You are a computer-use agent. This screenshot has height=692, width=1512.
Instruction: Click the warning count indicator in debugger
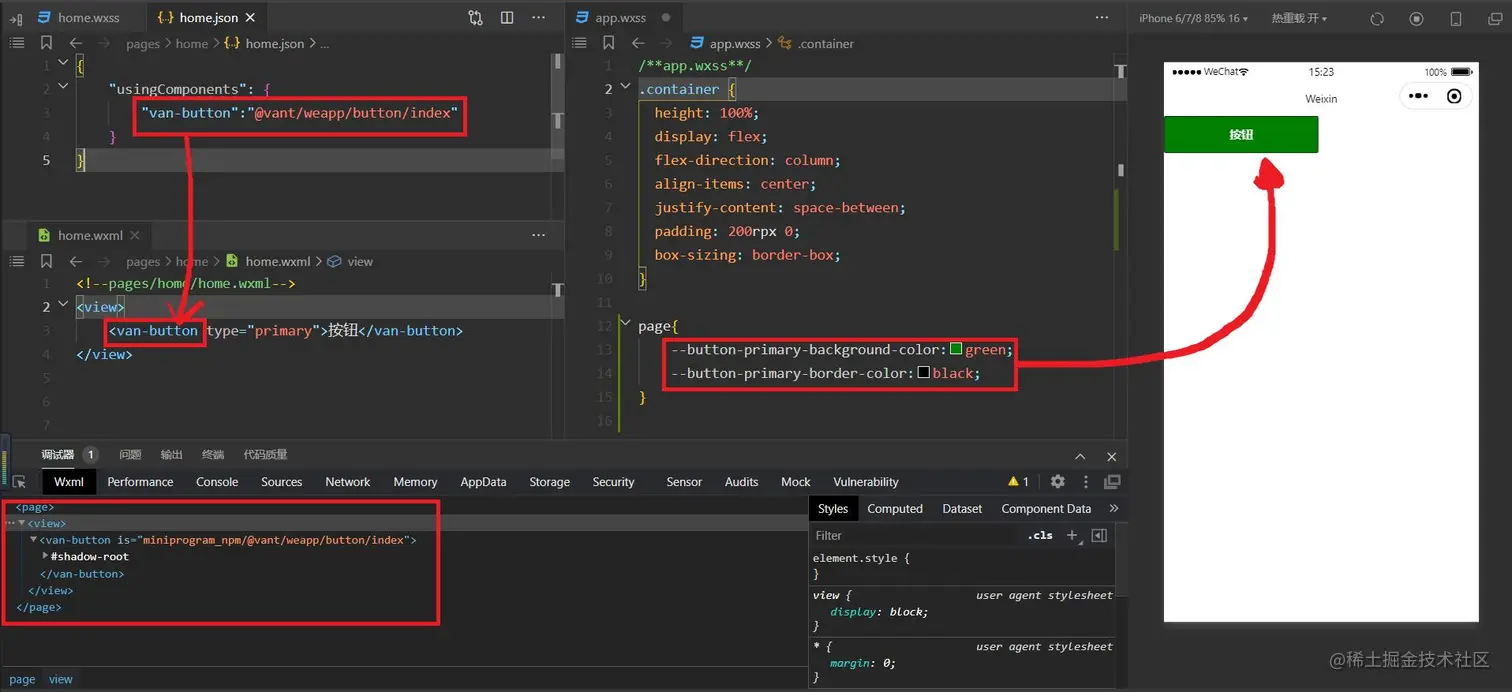coord(1018,482)
